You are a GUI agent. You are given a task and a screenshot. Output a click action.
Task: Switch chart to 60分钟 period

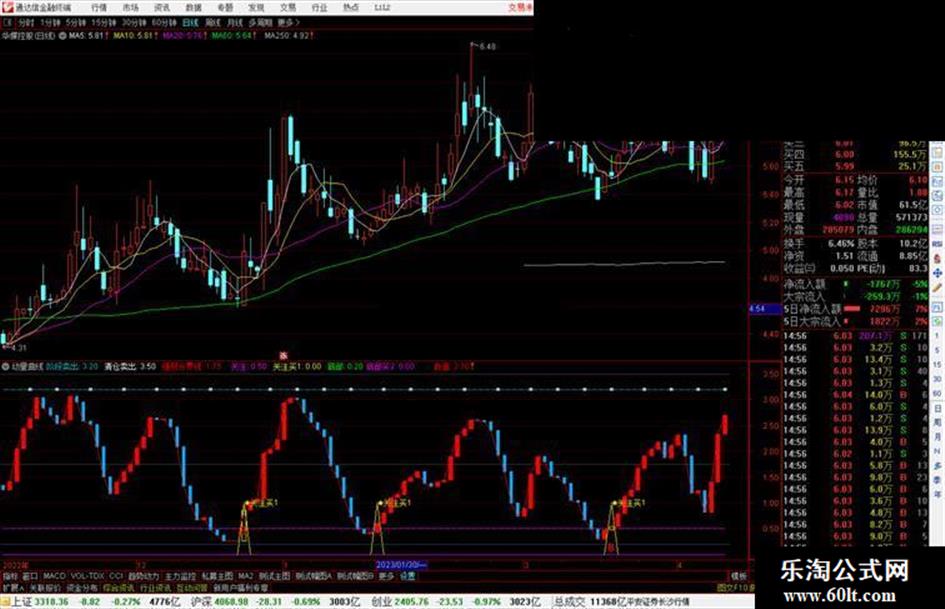click(x=164, y=22)
